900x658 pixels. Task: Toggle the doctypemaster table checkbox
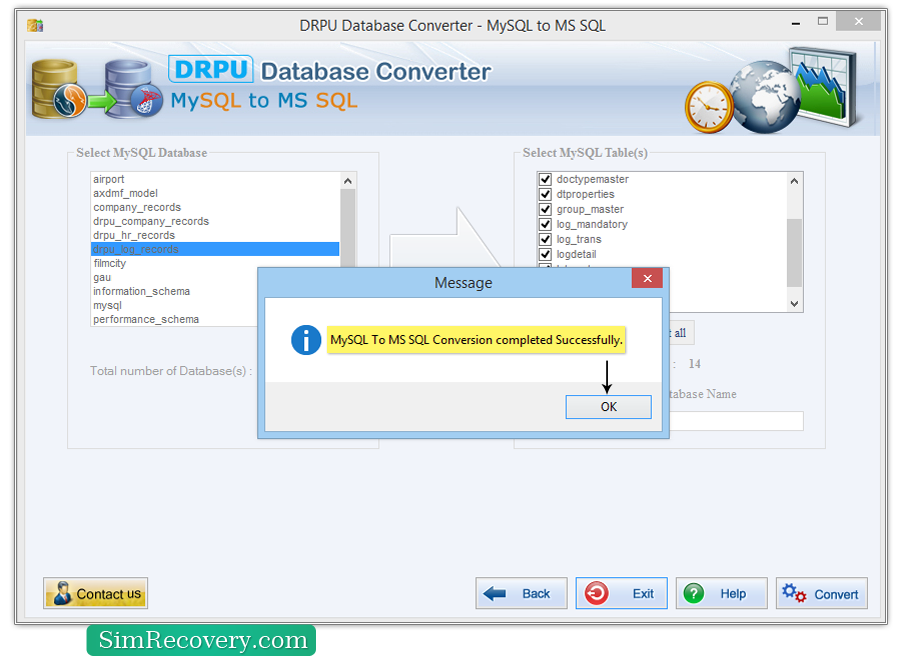[545, 179]
